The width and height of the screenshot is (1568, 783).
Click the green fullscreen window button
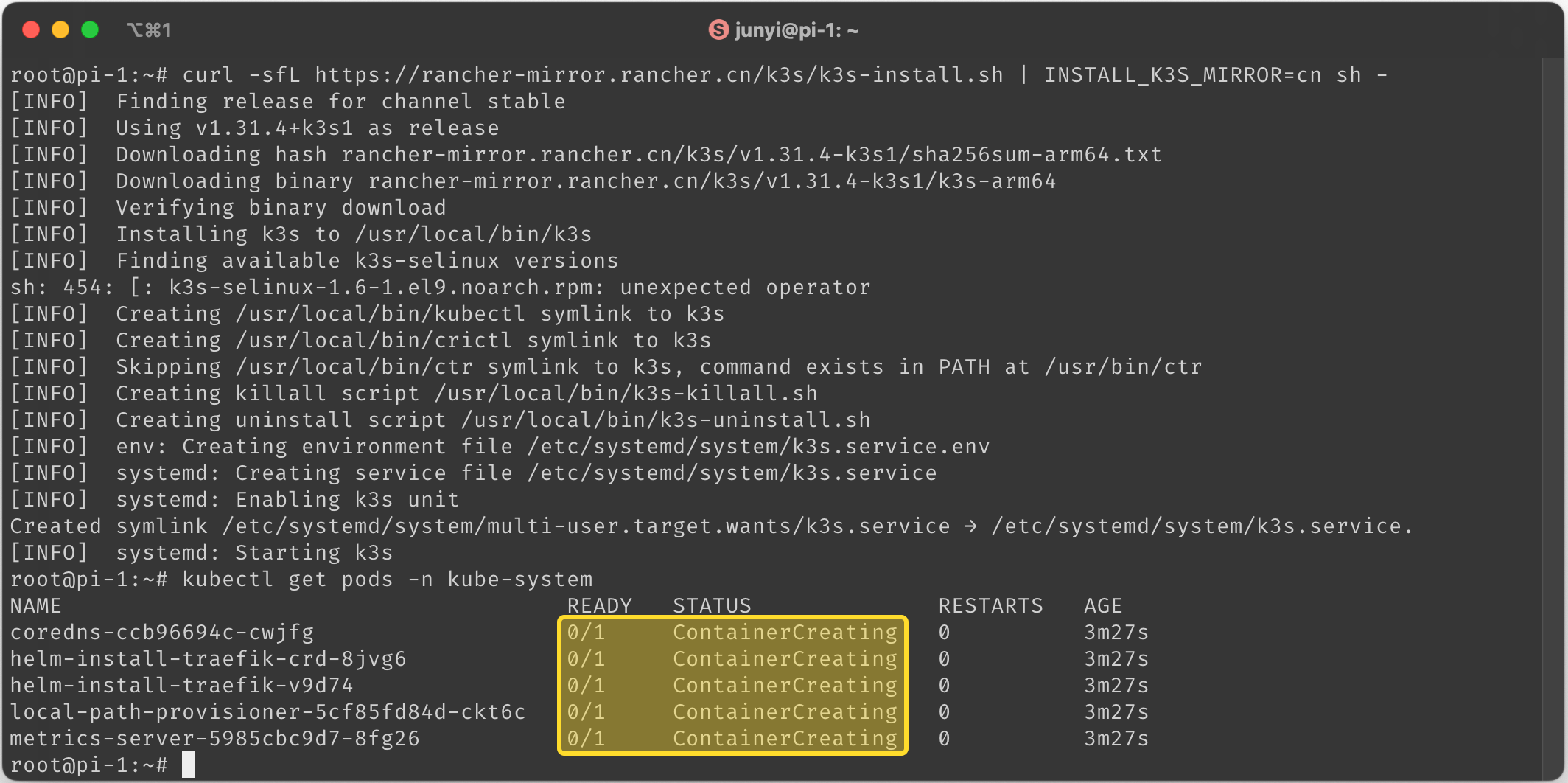coord(90,29)
